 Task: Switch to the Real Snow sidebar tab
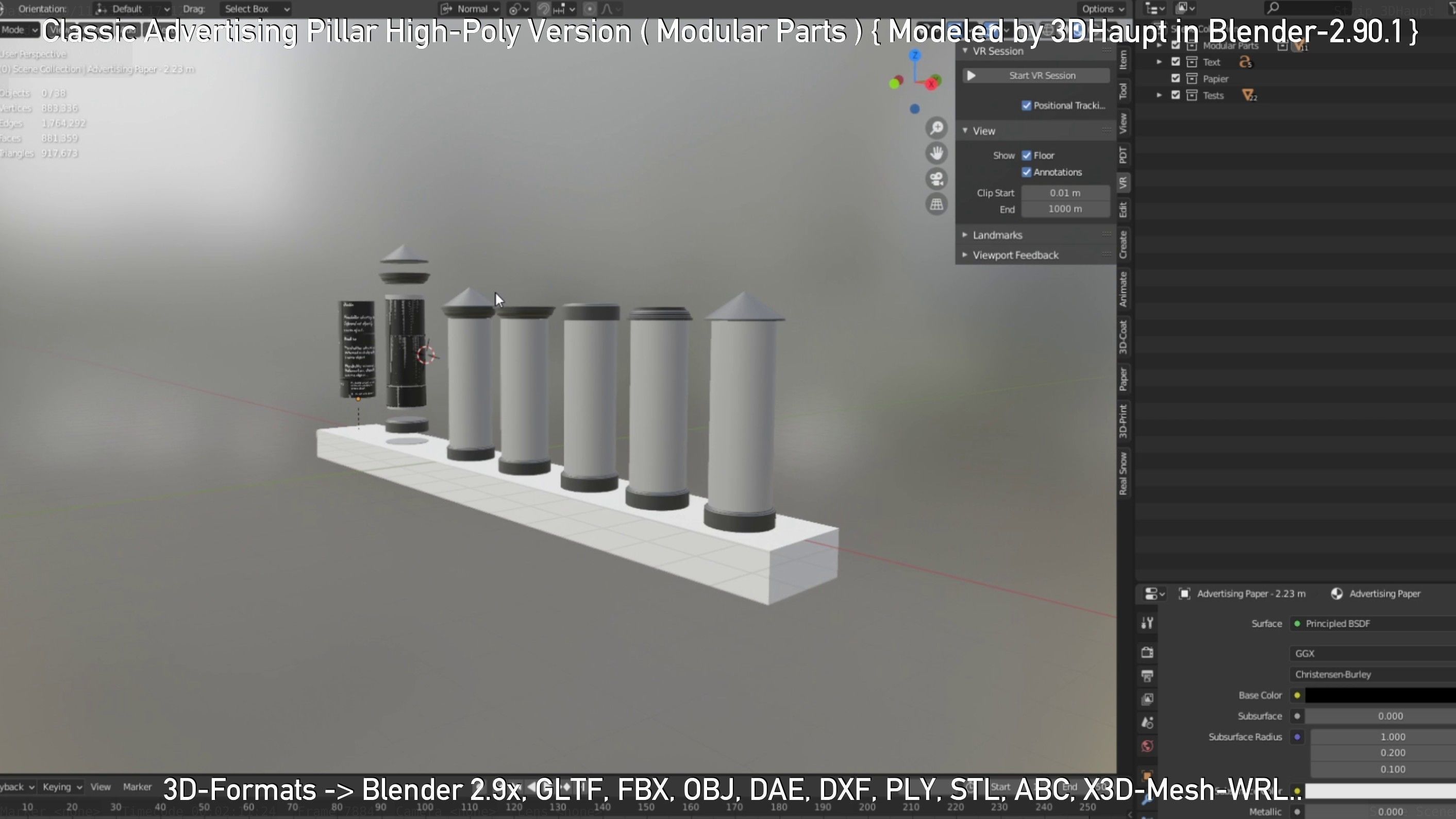1123,474
